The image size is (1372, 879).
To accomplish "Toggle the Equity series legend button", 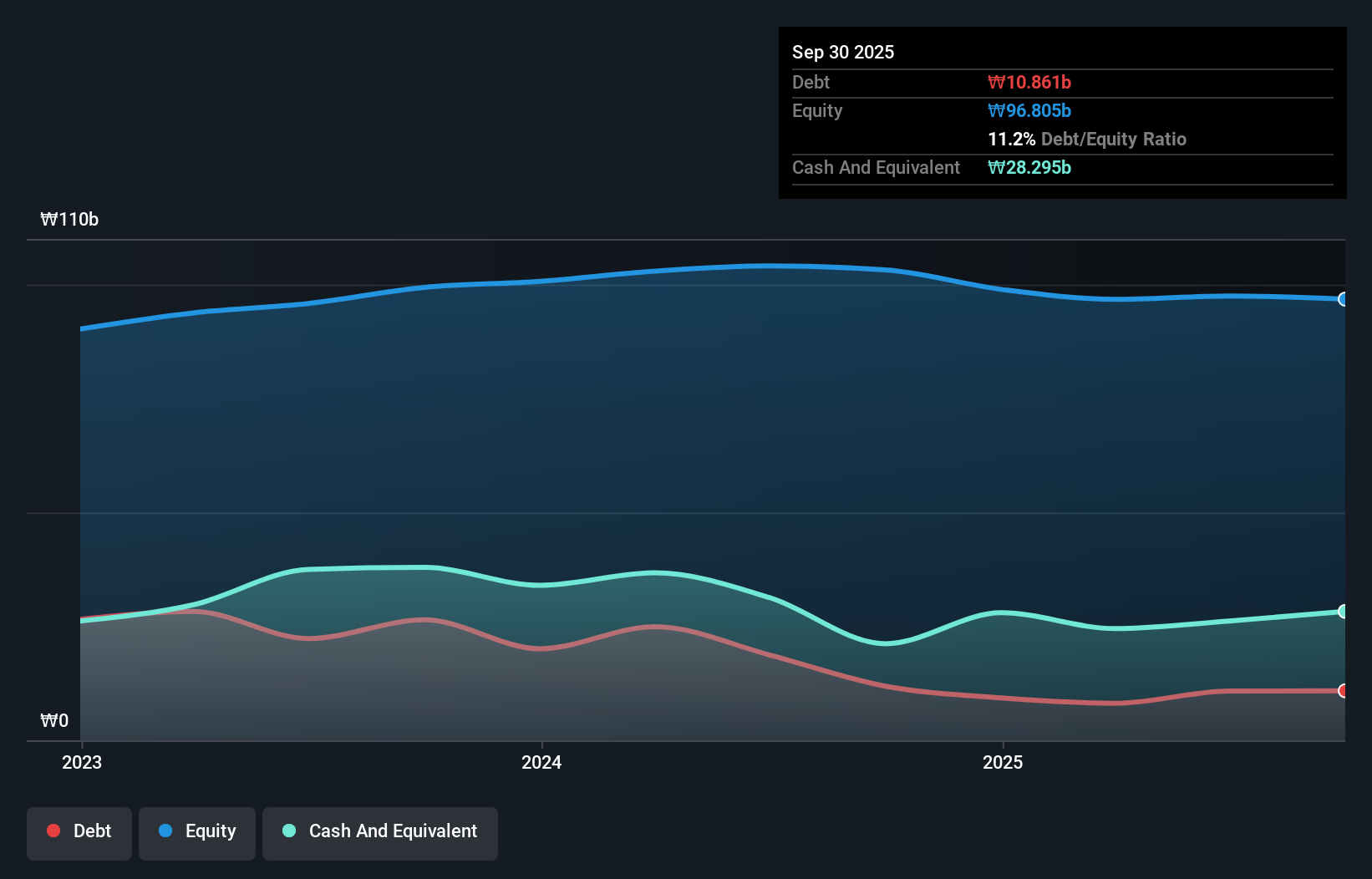I will point(197,833).
